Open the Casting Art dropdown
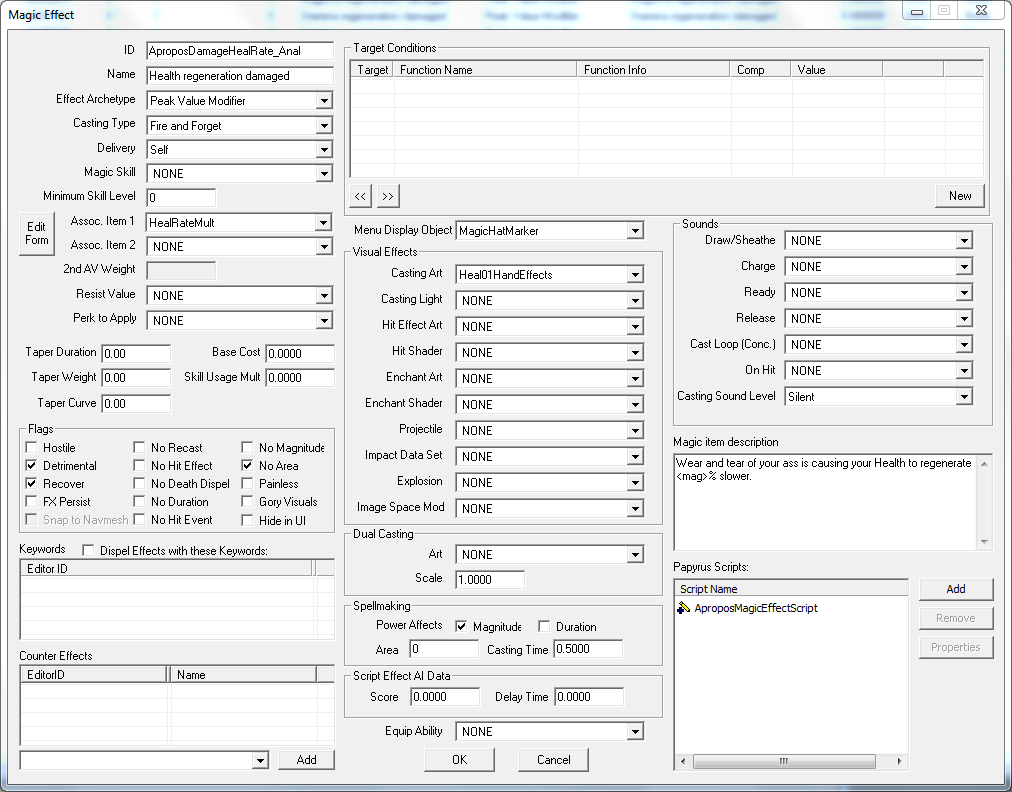Viewport: 1012px width, 792px height. 635,275
